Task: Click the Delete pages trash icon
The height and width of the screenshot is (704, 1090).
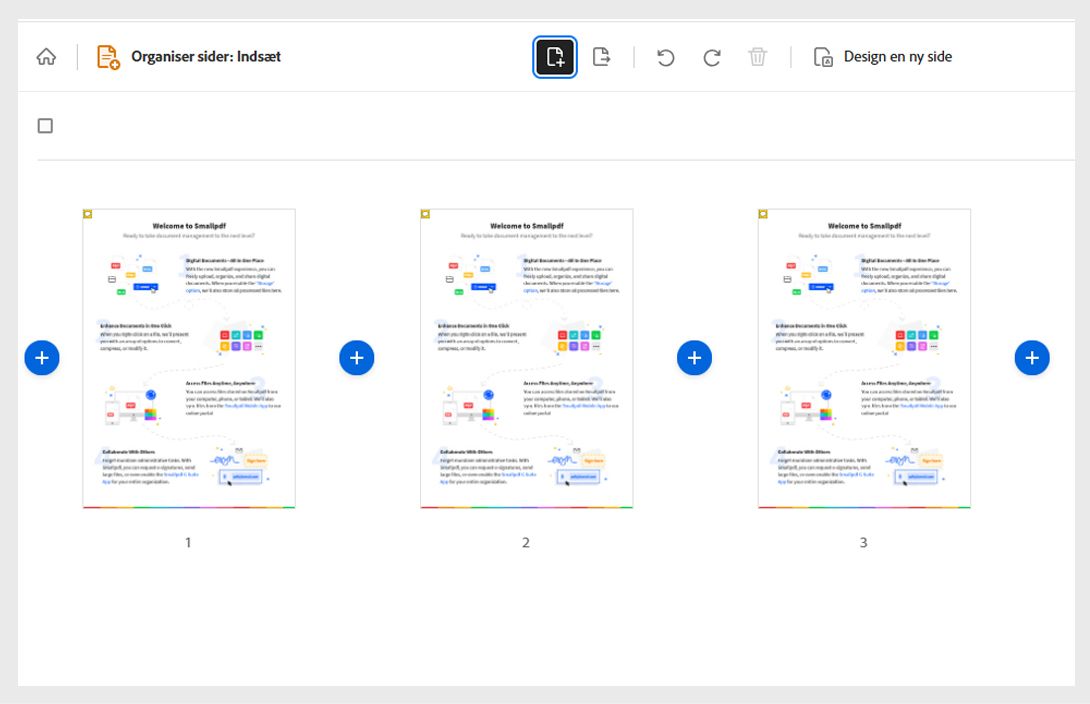Action: pyautogui.click(x=758, y=56)
